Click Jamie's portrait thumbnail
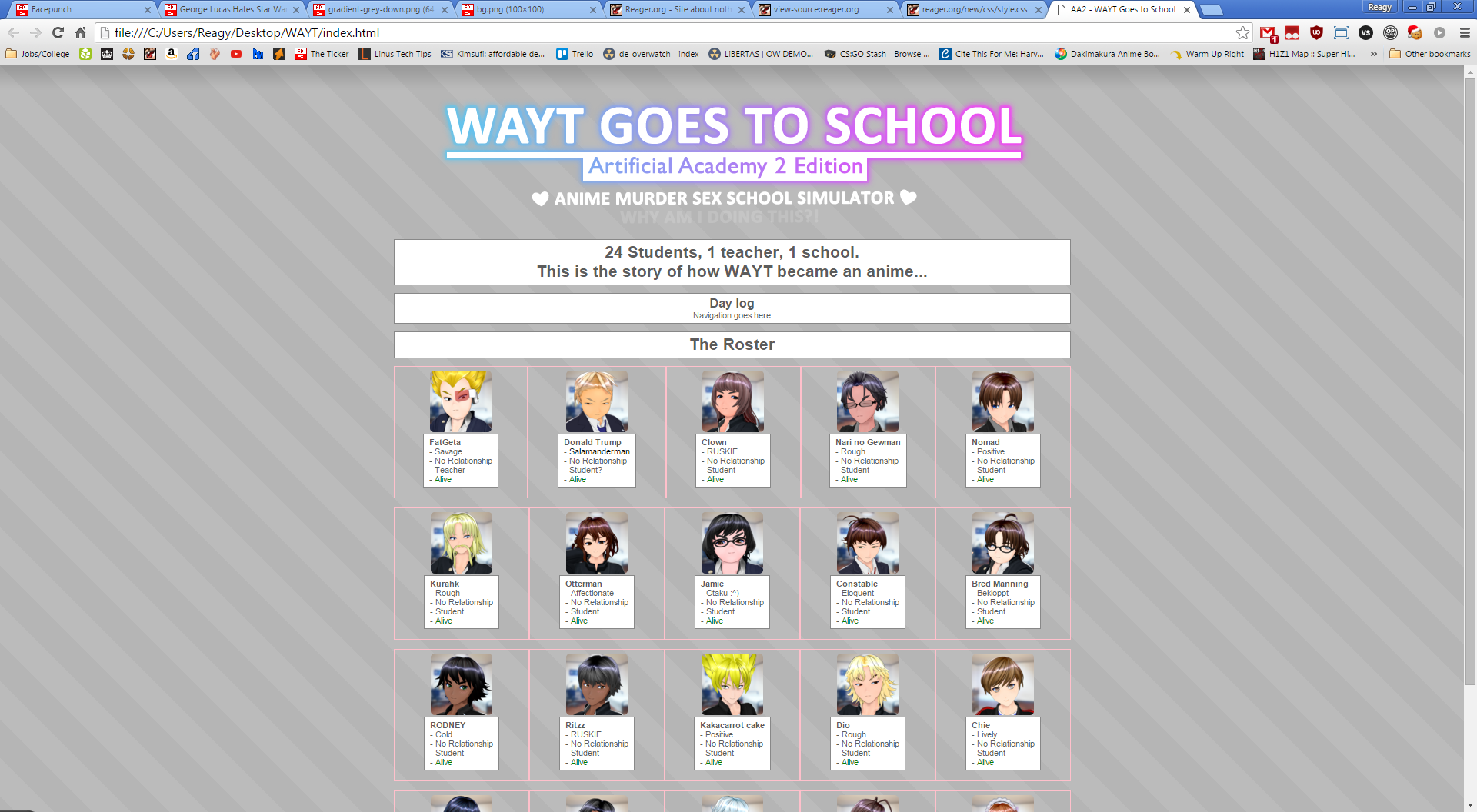 click(732, 543)
